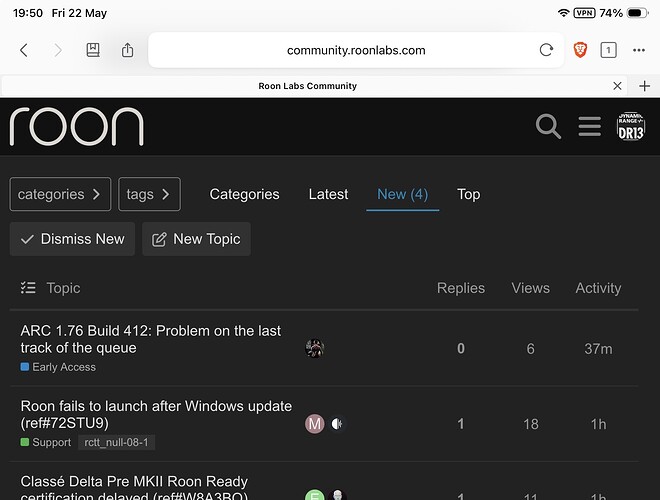Screen dimensions: 660x500
Task: Open the hamburger menu in Roon header
Action: (589, 126)
